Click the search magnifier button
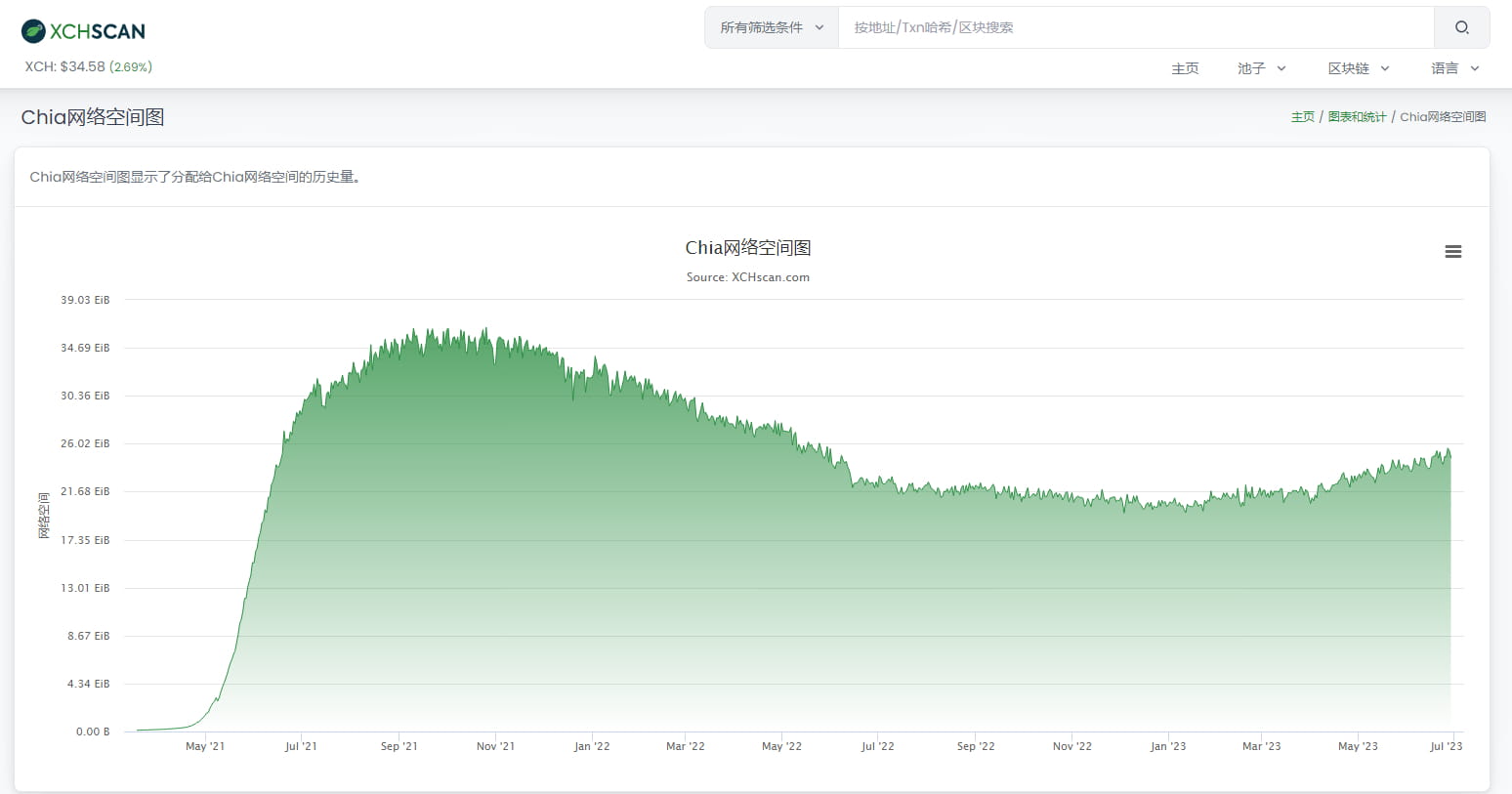Screen dimensions: 1512x794 1461,27
